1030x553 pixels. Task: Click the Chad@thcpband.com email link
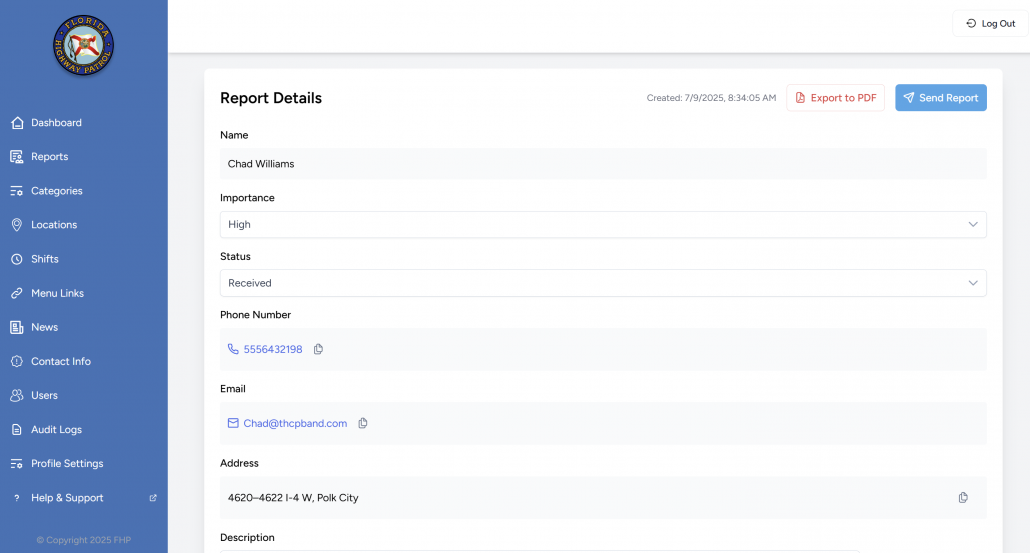pos(295,423)
